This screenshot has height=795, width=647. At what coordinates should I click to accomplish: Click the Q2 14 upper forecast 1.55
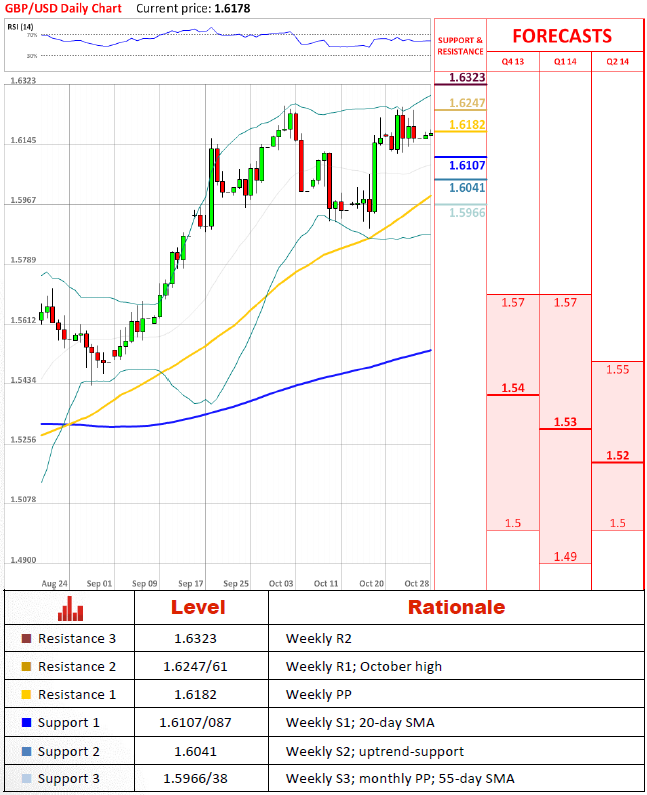(618, 370)
